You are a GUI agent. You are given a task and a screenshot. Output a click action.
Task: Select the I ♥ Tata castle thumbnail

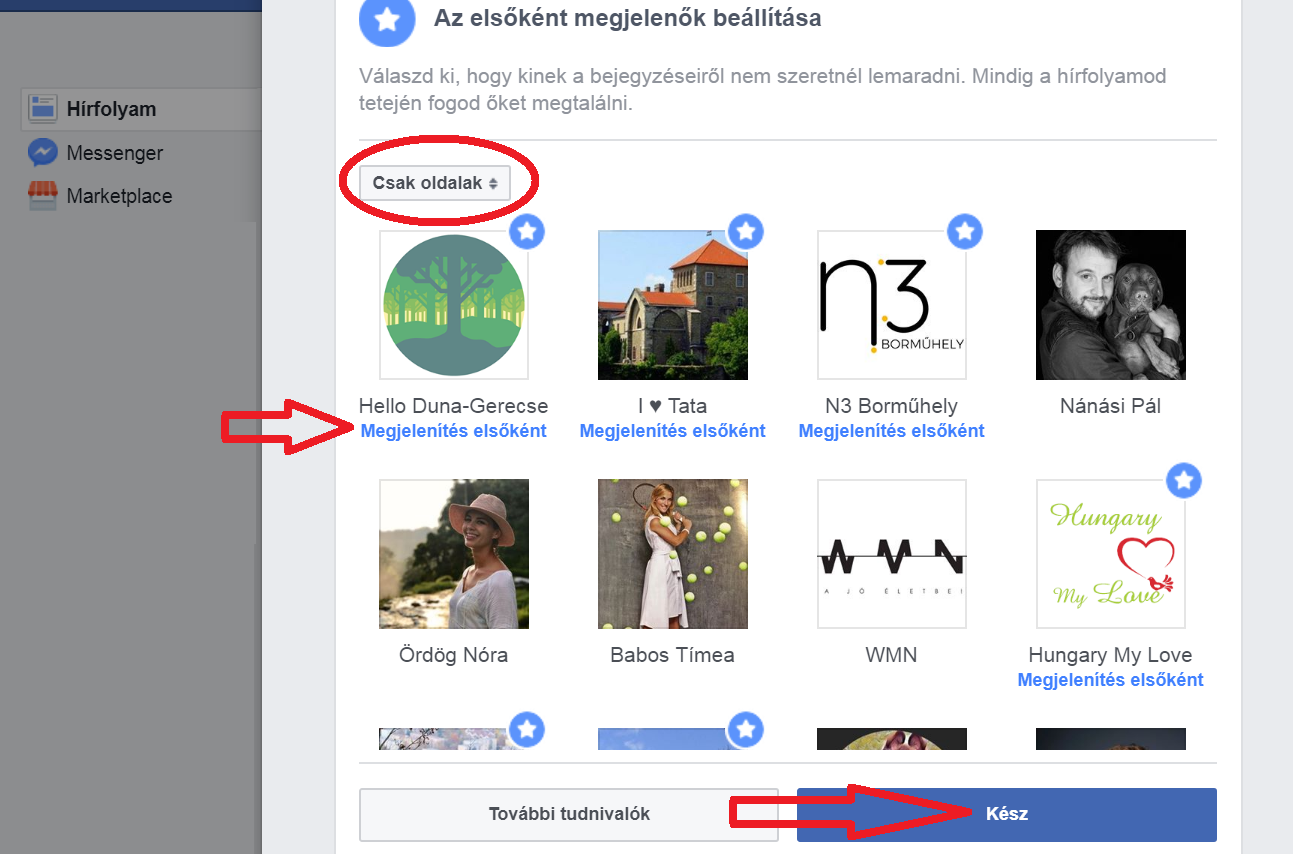673,305
